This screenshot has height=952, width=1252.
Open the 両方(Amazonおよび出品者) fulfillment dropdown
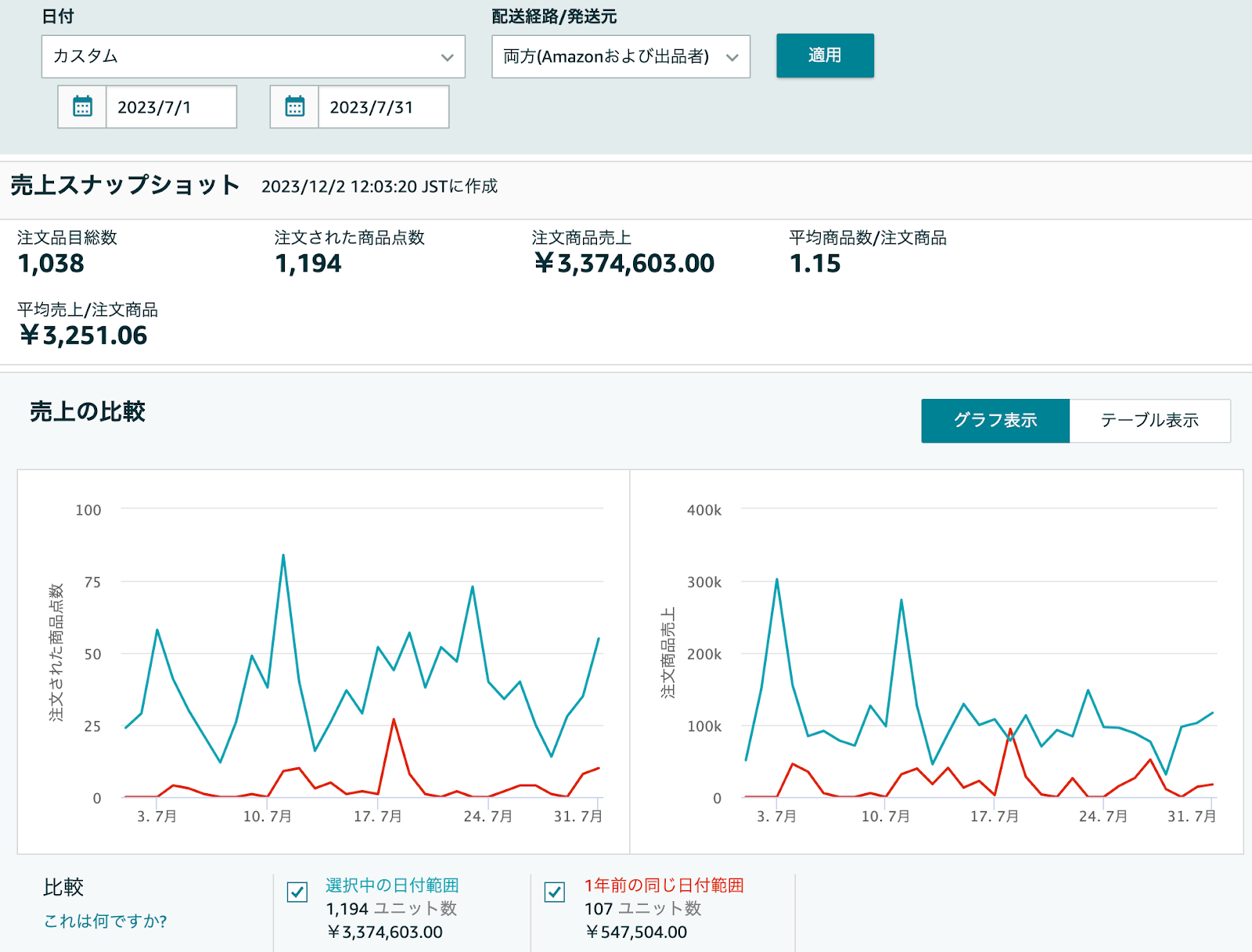[x=621, y=56]
